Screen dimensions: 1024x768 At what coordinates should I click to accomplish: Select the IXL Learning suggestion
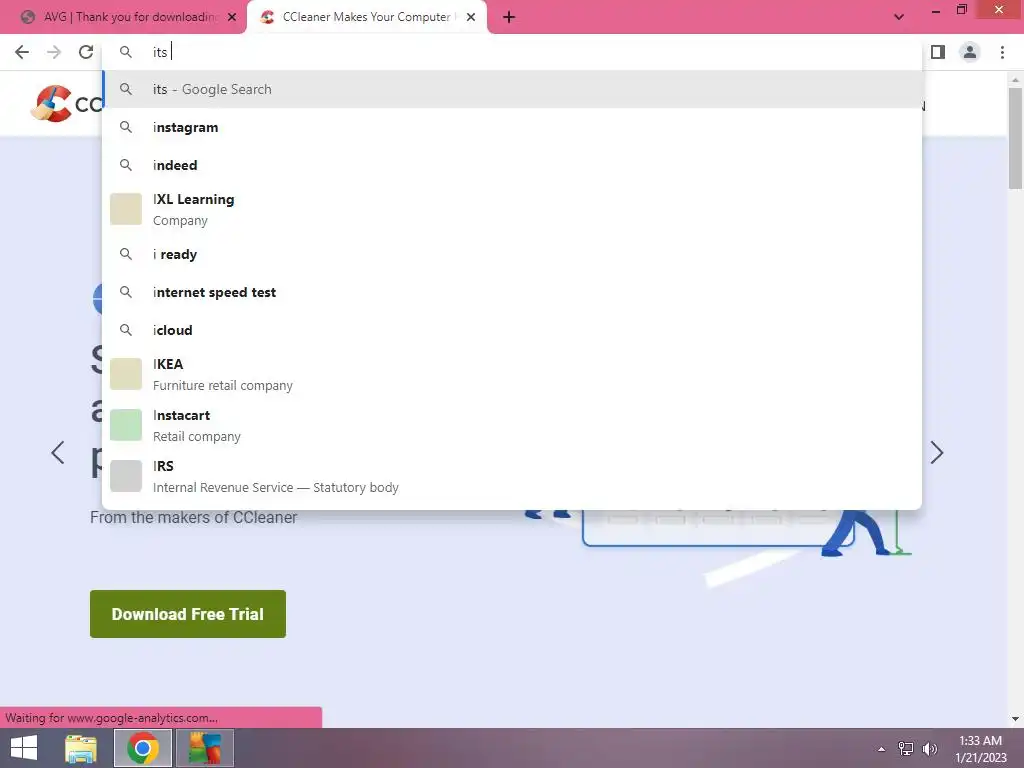click(512, 209)
